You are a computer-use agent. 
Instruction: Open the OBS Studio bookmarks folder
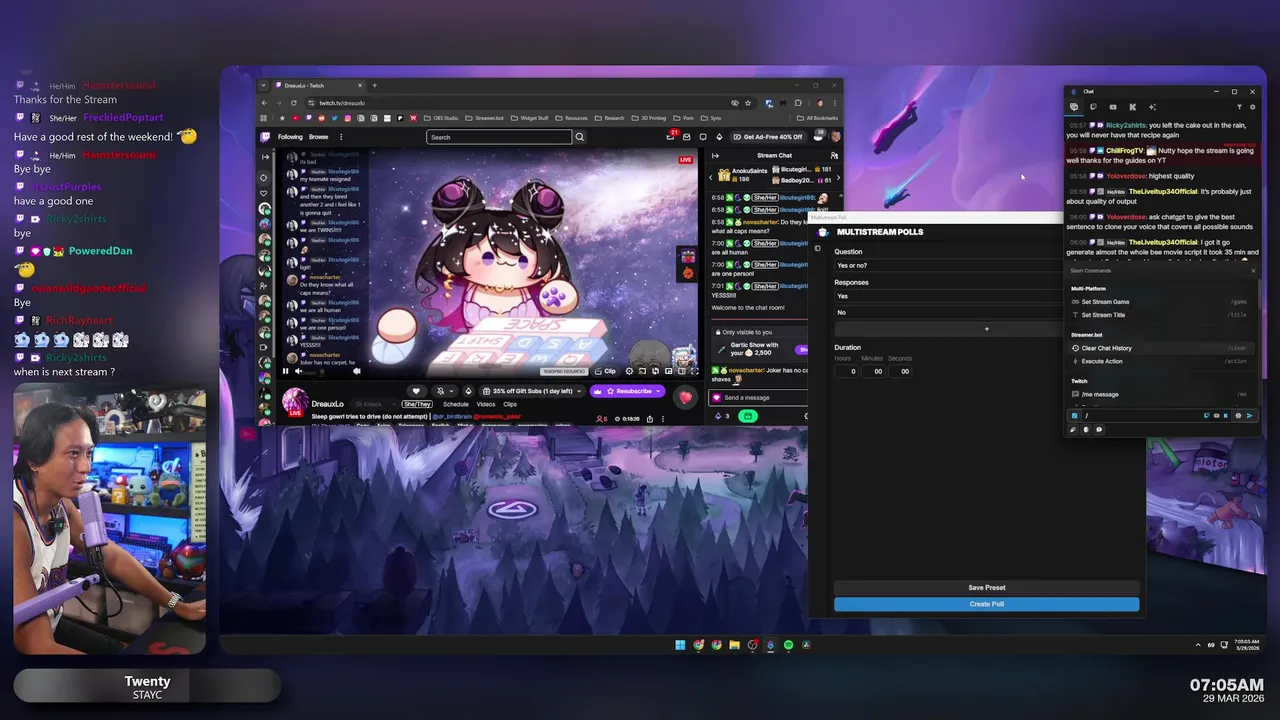441,118
